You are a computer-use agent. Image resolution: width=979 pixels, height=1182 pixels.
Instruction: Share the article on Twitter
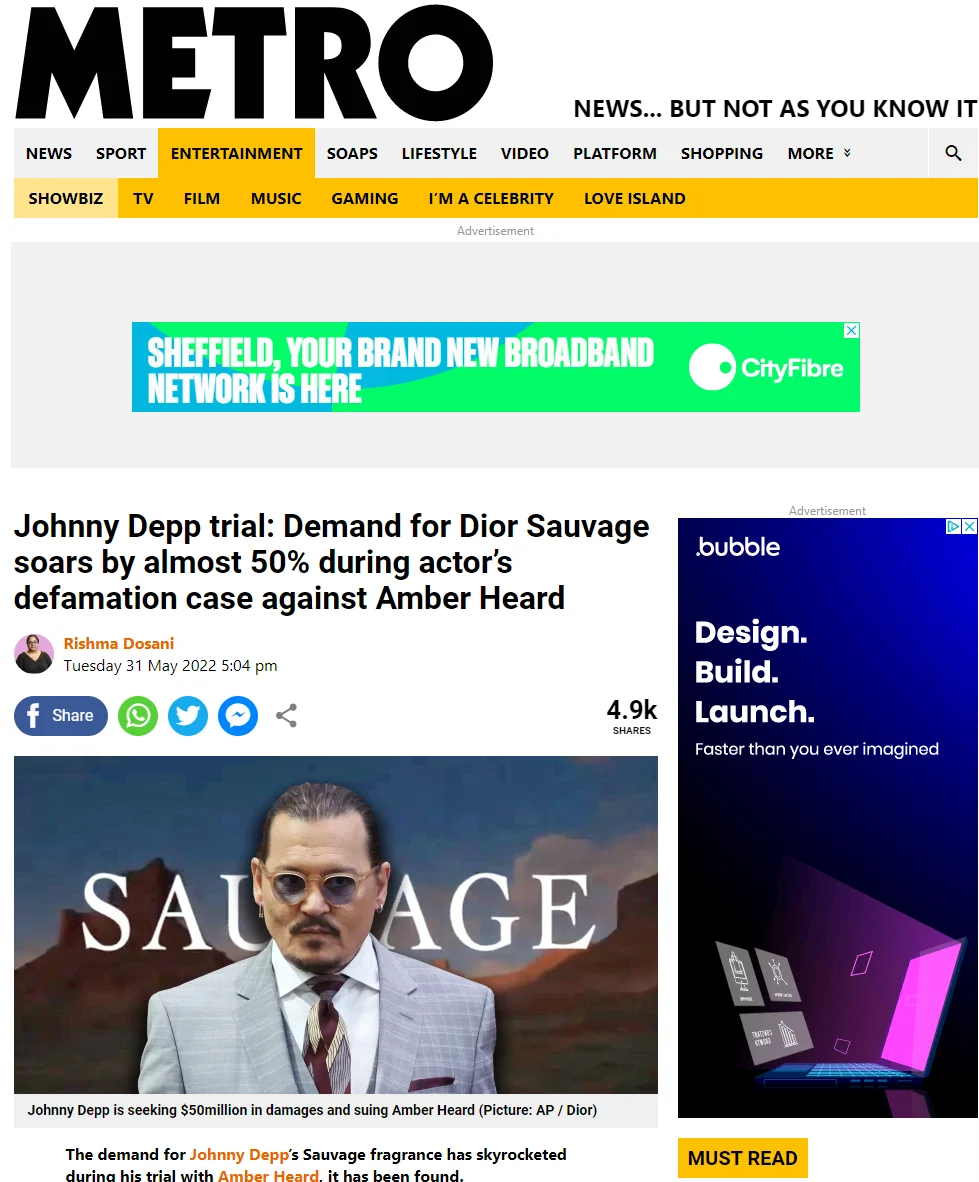[188, 715]
